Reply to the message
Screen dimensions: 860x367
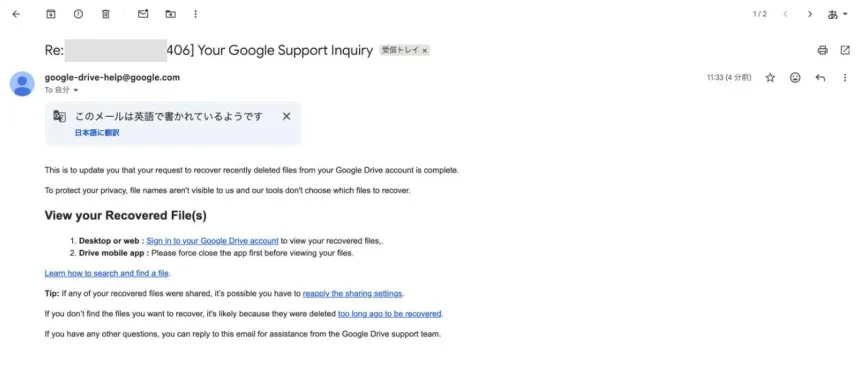820,78
